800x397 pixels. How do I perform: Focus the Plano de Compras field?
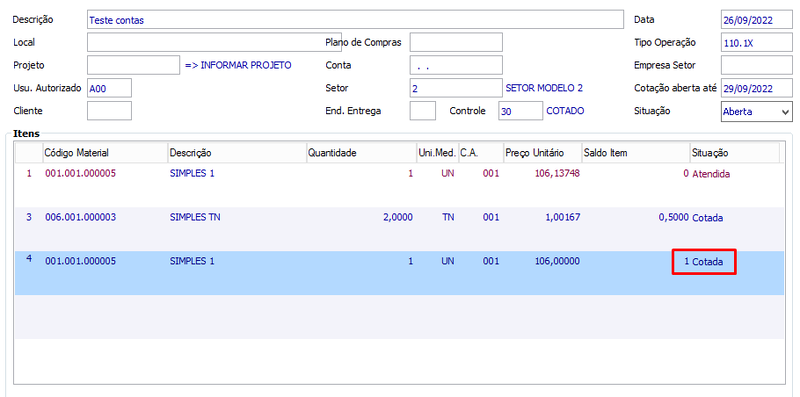pos(456,42)
